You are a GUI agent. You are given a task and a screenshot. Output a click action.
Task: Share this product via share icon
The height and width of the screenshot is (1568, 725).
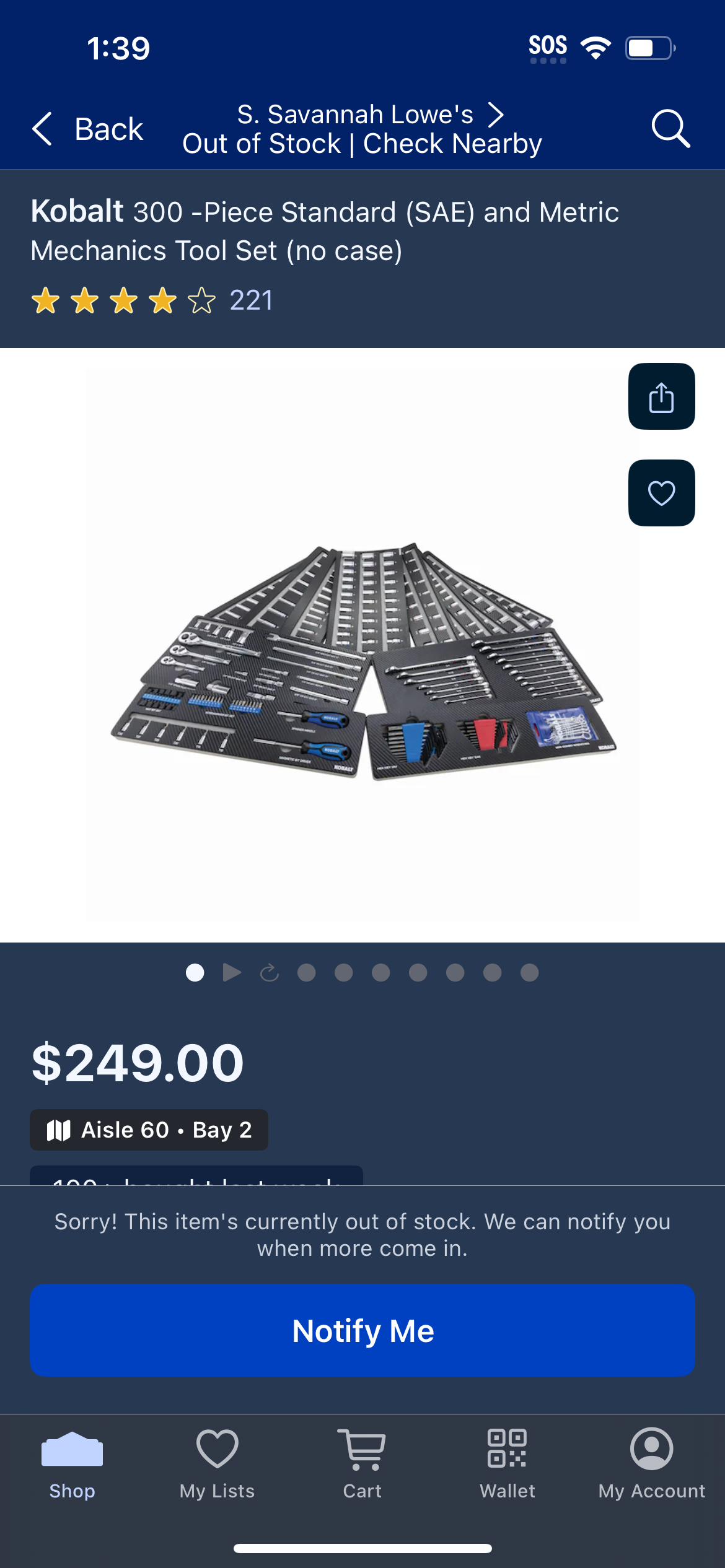[661, 396]
